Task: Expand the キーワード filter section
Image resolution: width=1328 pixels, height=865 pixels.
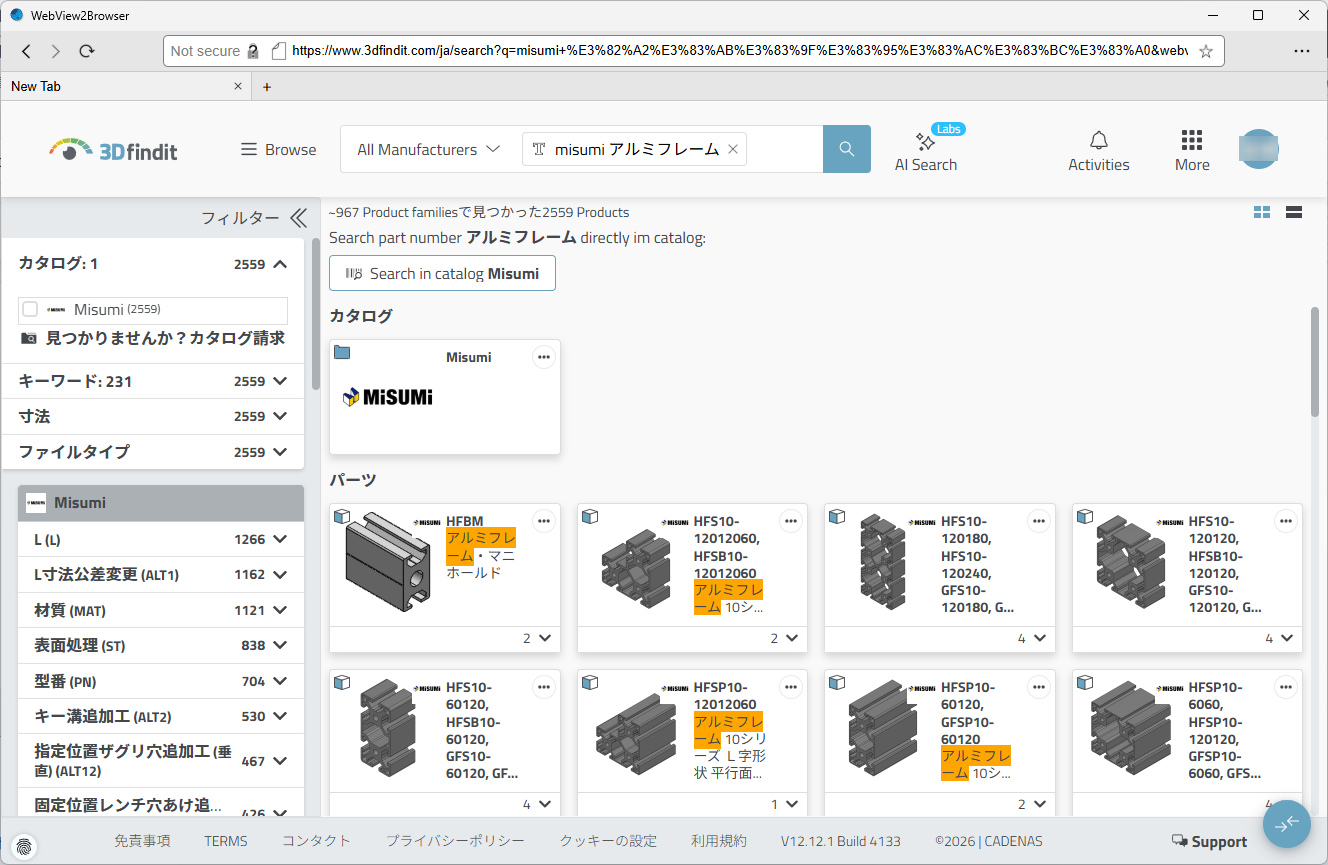Action: [x=279, y=381]
